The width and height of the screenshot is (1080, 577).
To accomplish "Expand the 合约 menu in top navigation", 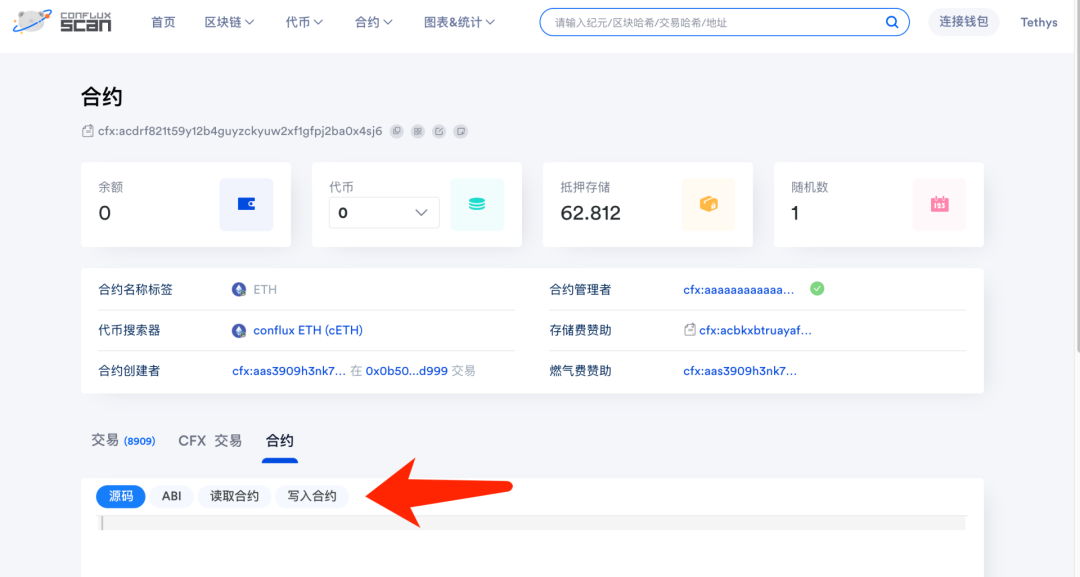I will click(x=373, y=22).
